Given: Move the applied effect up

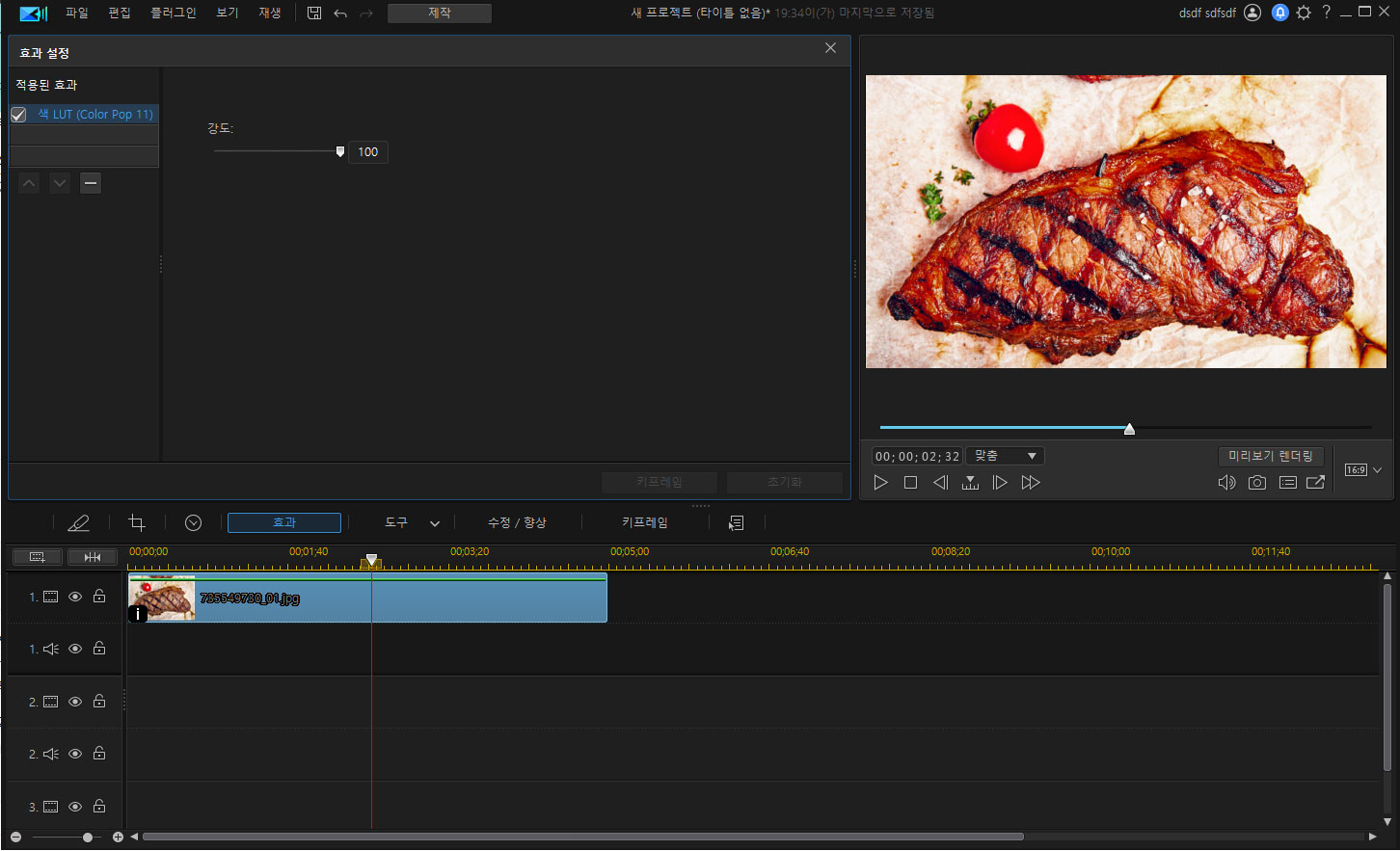Looking at the screenshot, I should [29, 183].
